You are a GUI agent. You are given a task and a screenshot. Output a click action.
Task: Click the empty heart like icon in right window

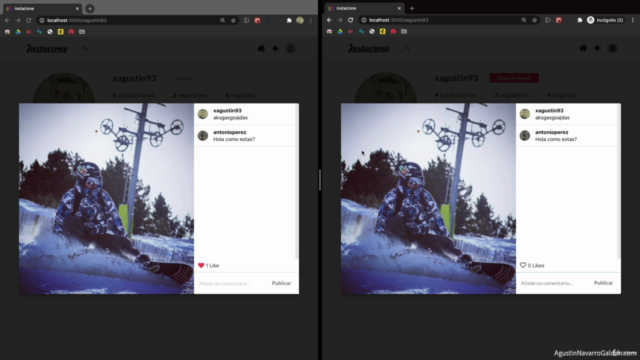[523, 265]
